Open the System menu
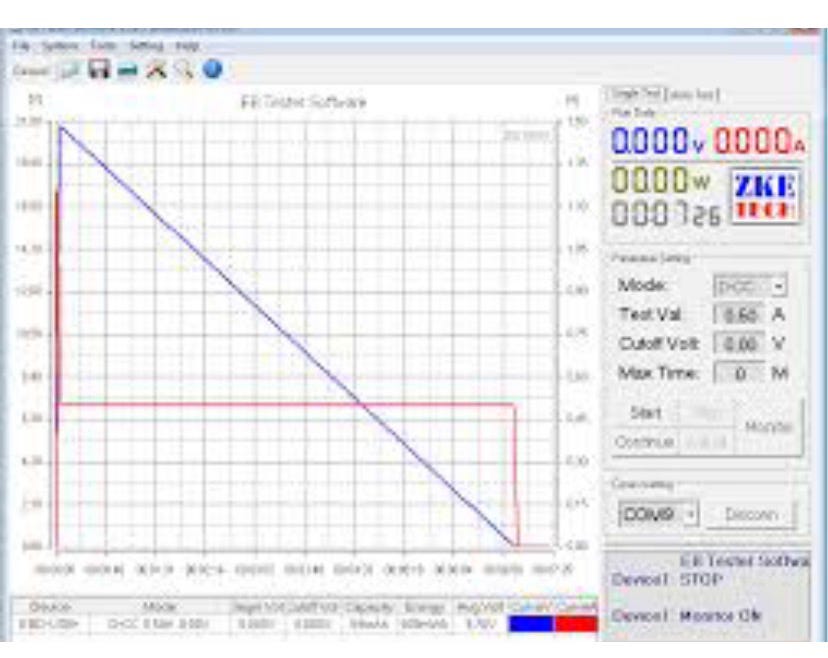The width and height of the screenshot is (828, 658). click(60, 46)
